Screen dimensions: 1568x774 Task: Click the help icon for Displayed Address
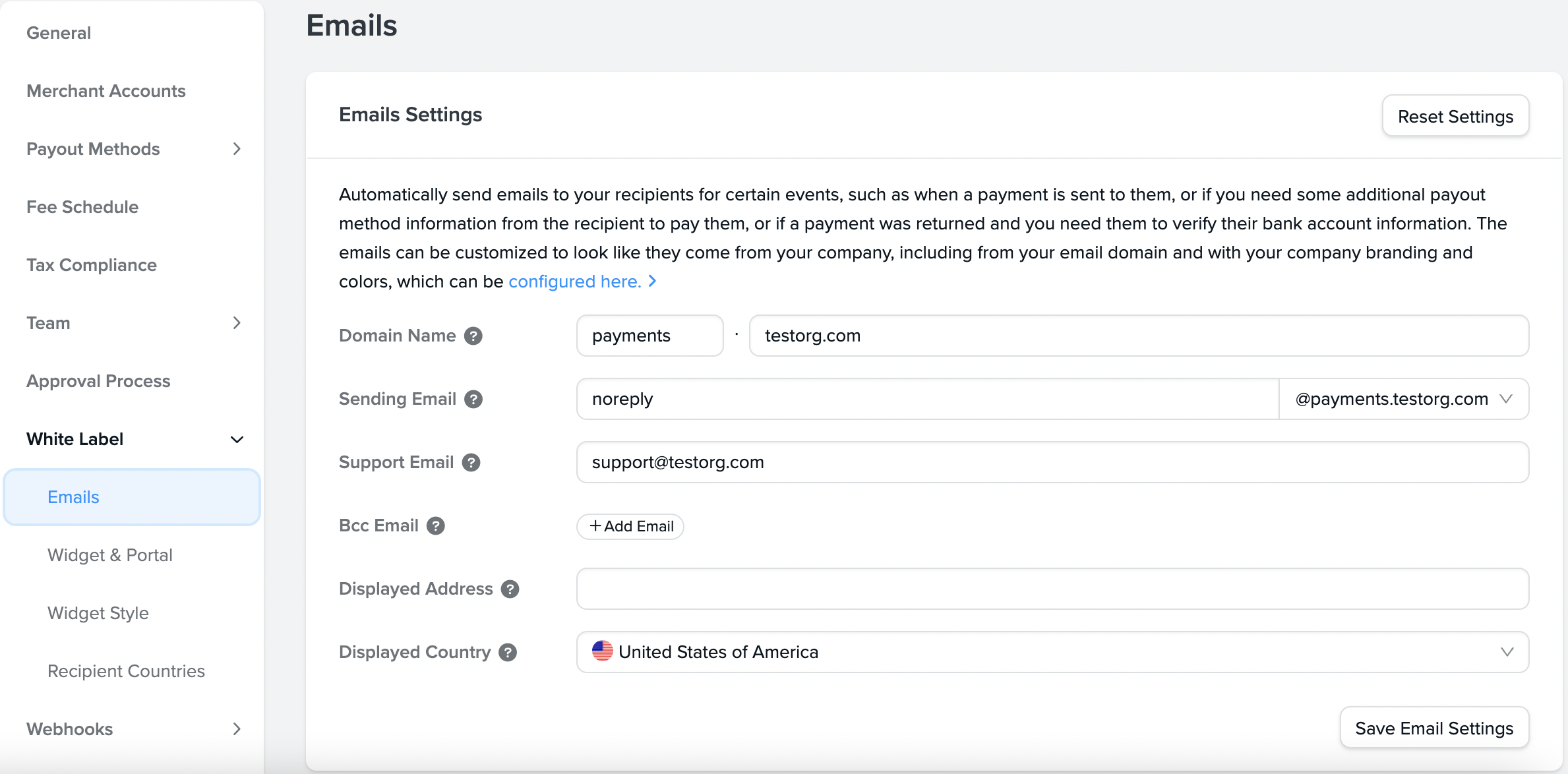[x=509, y=589]
